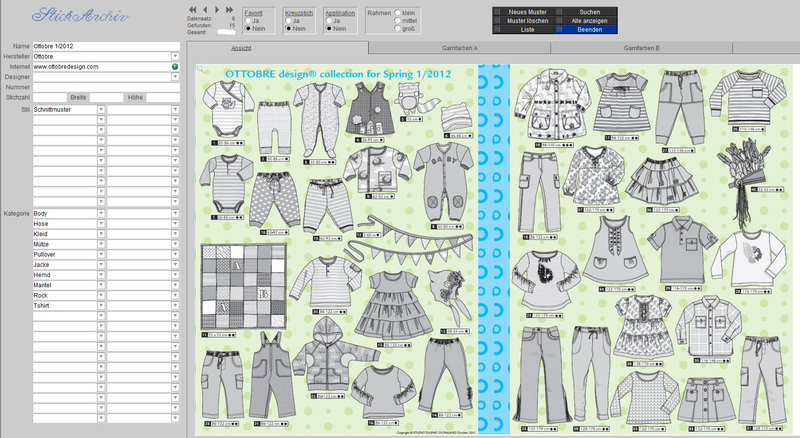Set Applikation to Ja

[x=329, y=21]
